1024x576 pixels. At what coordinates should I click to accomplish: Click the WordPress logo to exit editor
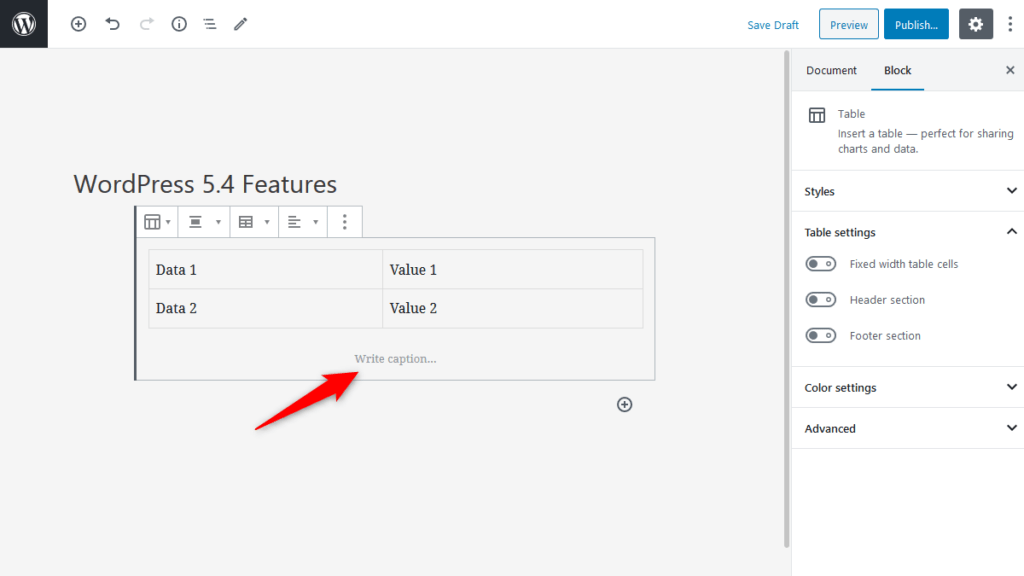coord(24,24)
